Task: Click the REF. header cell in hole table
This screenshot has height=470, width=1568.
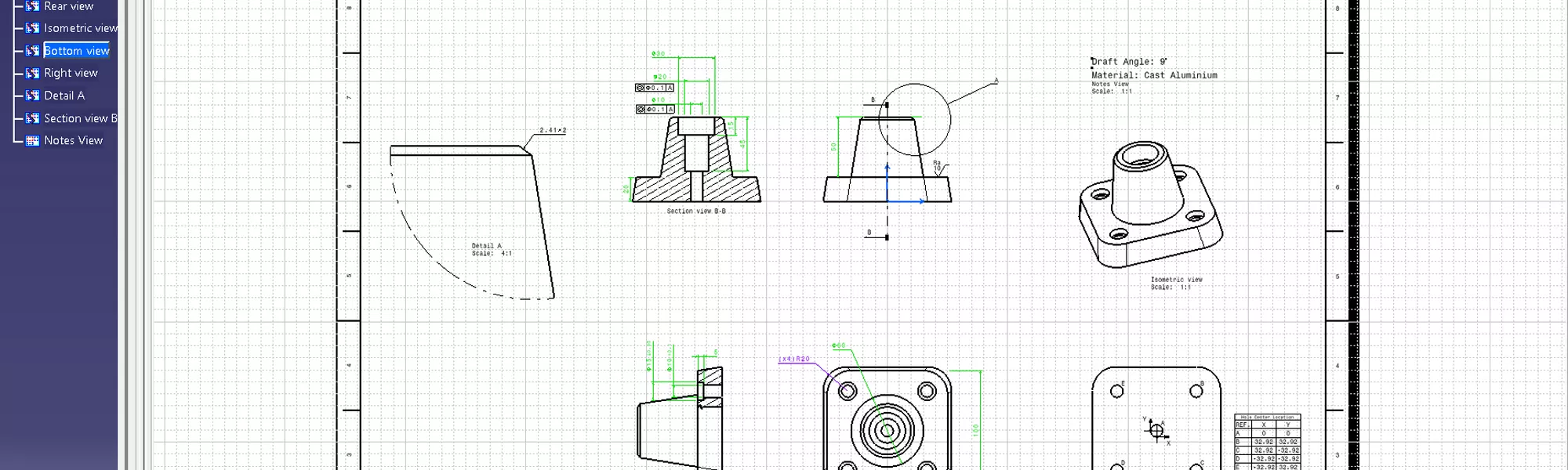Action: 1243,425
